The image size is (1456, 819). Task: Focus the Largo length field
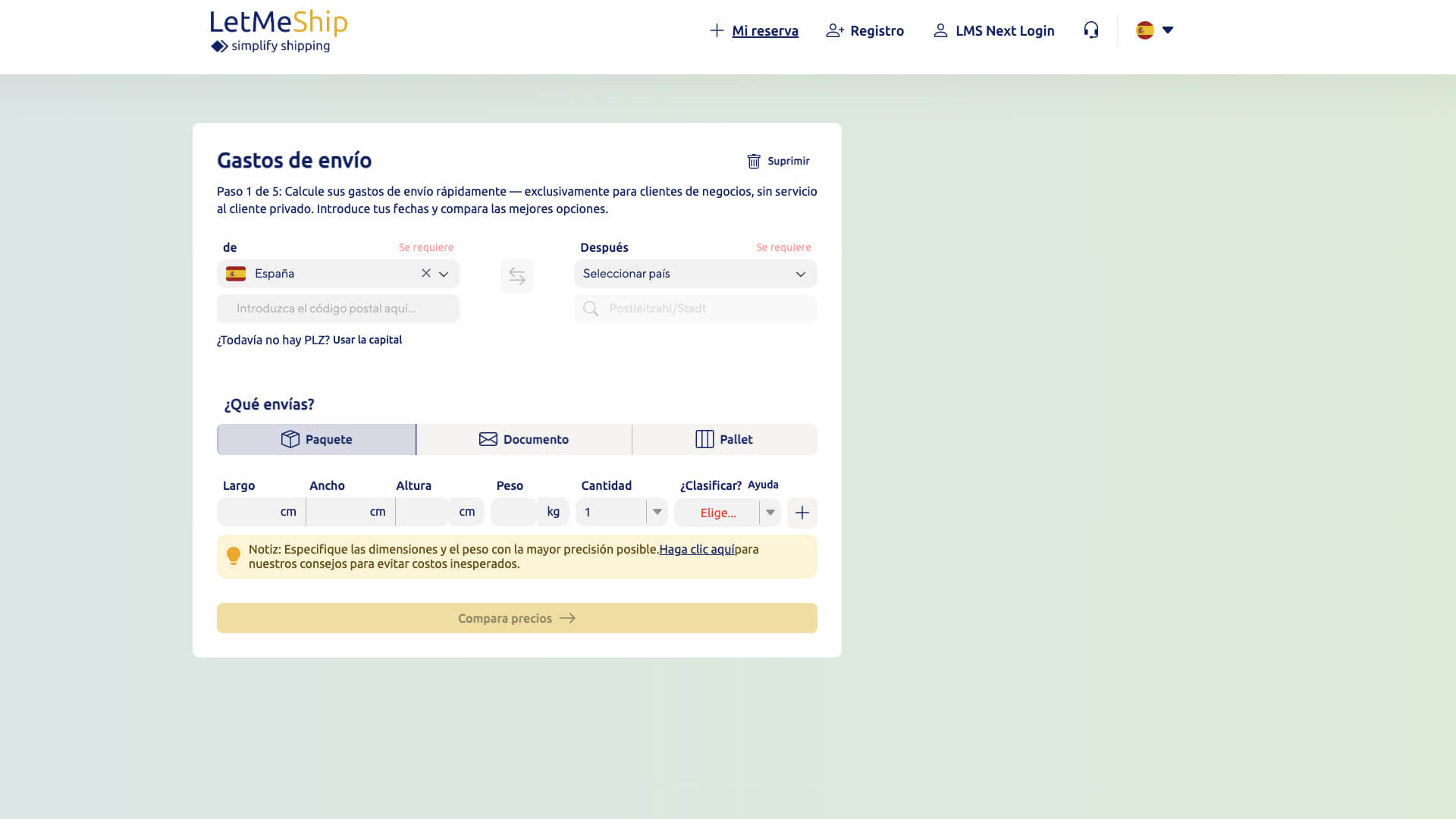261,512
